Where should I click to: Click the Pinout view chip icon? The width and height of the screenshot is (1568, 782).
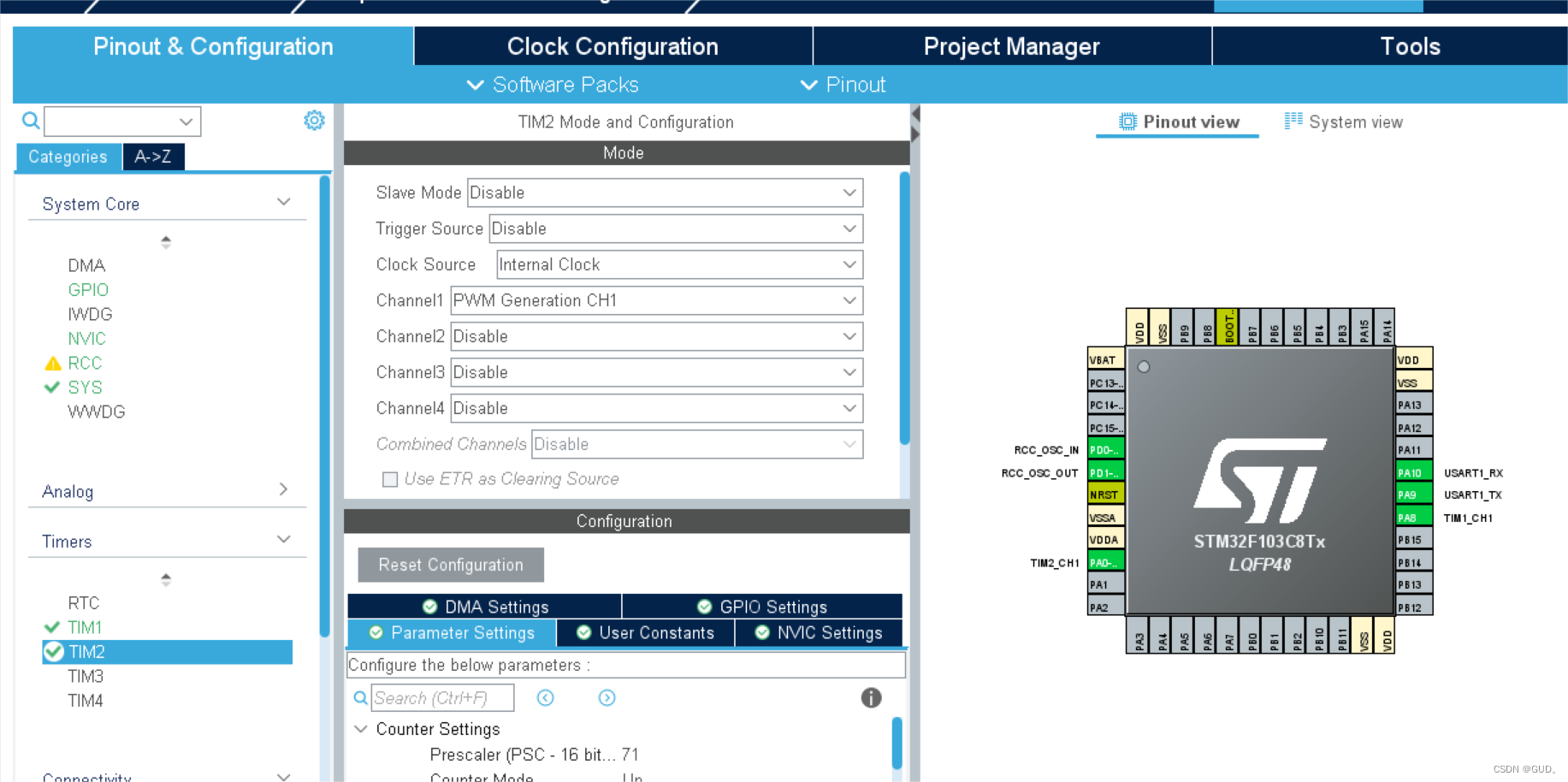1127,121
